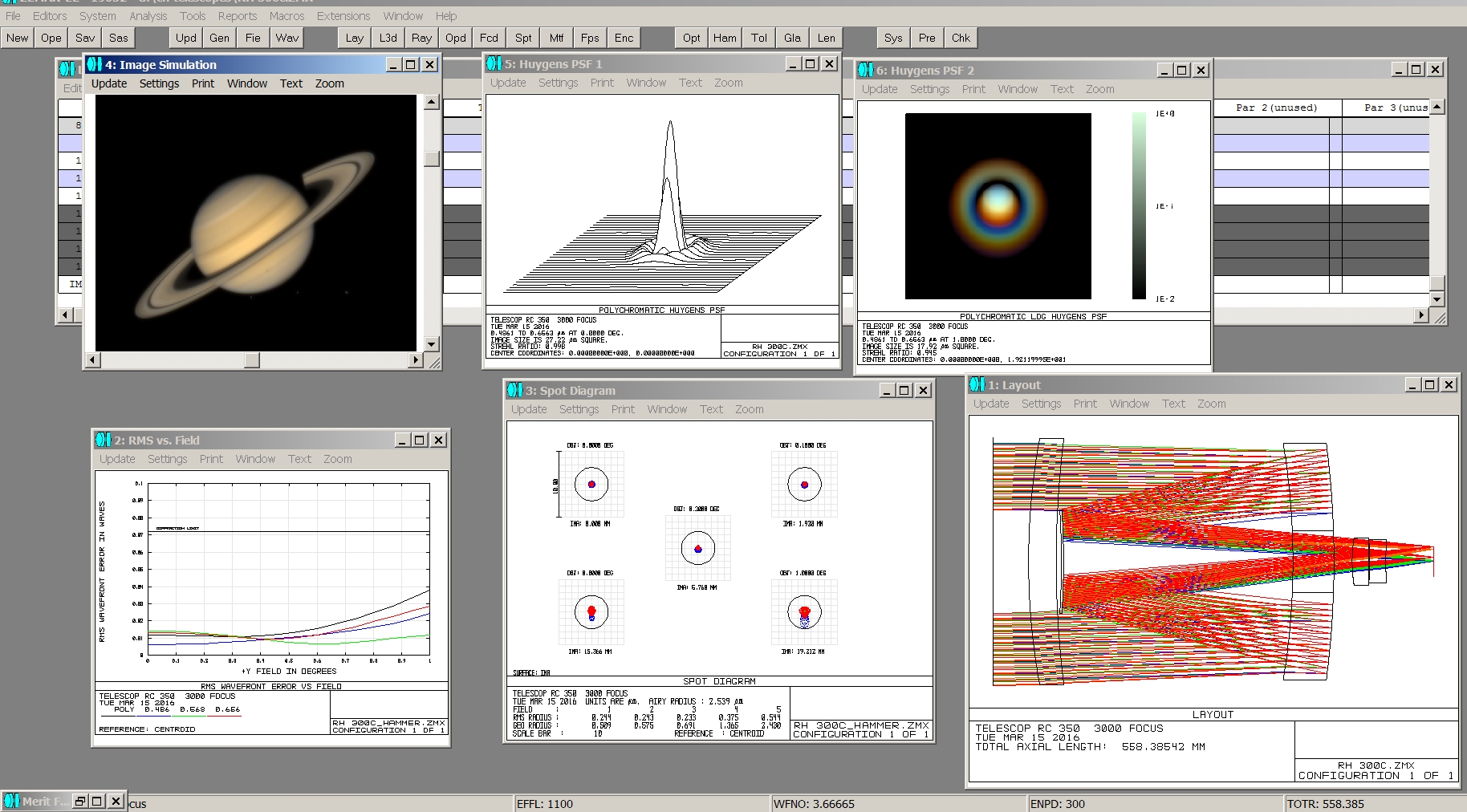Open Window menu in Layout window
The width and height of the screenshot is (1467, 812).
point(1129,404)
